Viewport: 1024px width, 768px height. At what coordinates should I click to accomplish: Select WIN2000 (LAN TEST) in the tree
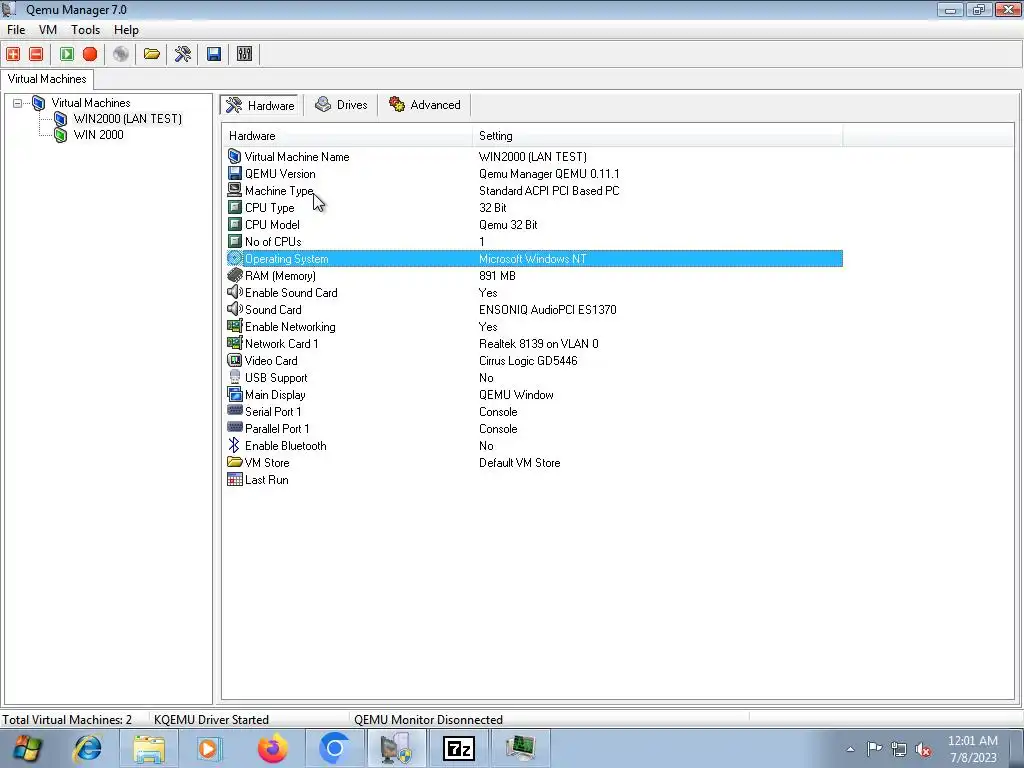point(127,119)
